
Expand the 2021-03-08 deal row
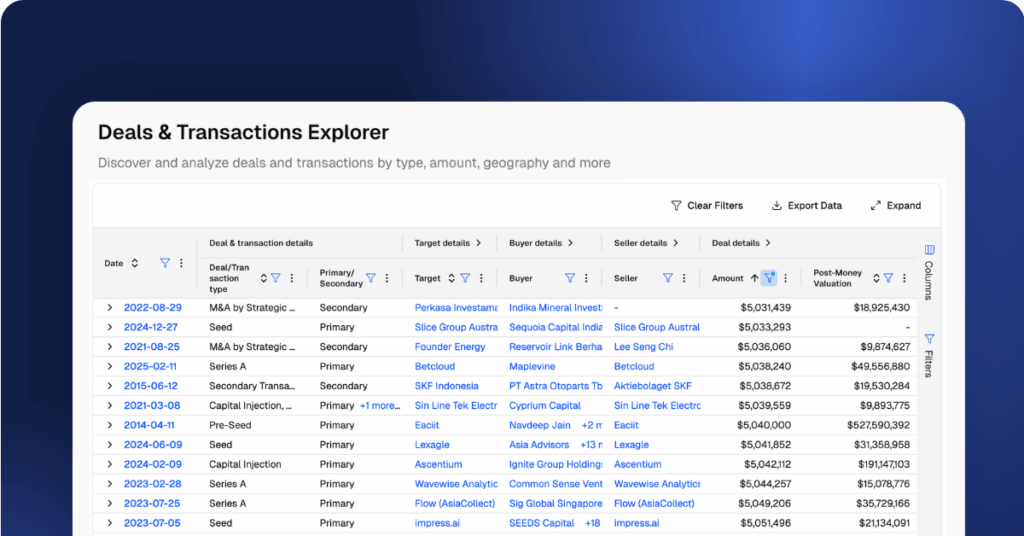[x=110, y=405]
